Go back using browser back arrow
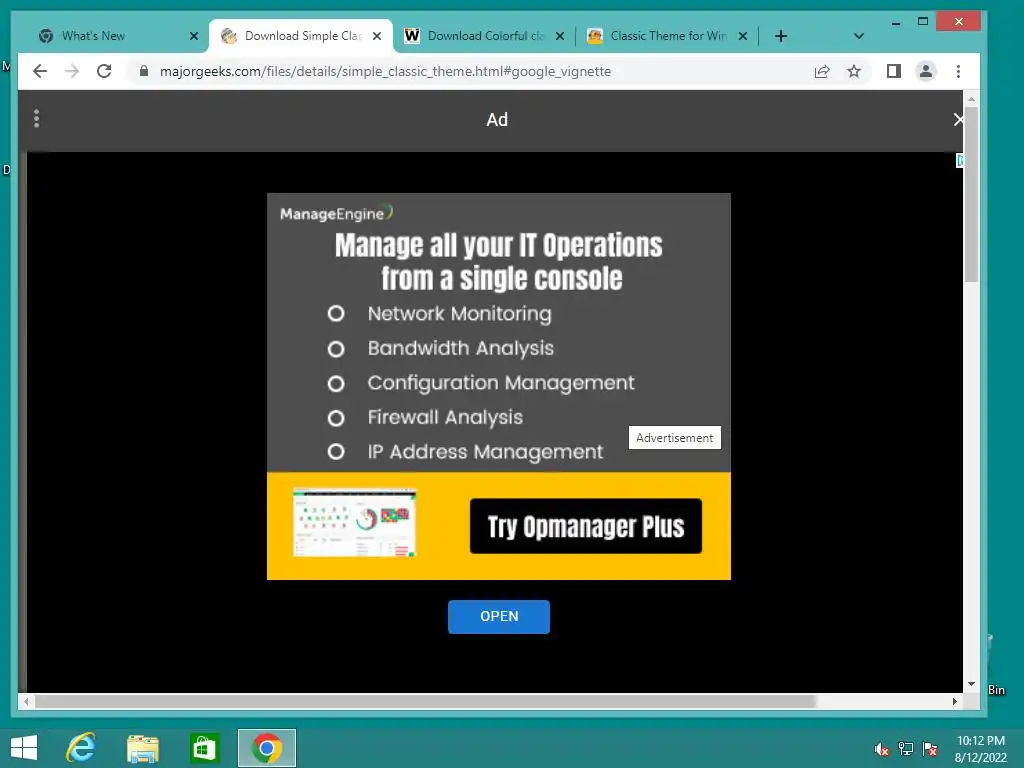The width and height of the screenshot is (1024, 768). point(40,71)
